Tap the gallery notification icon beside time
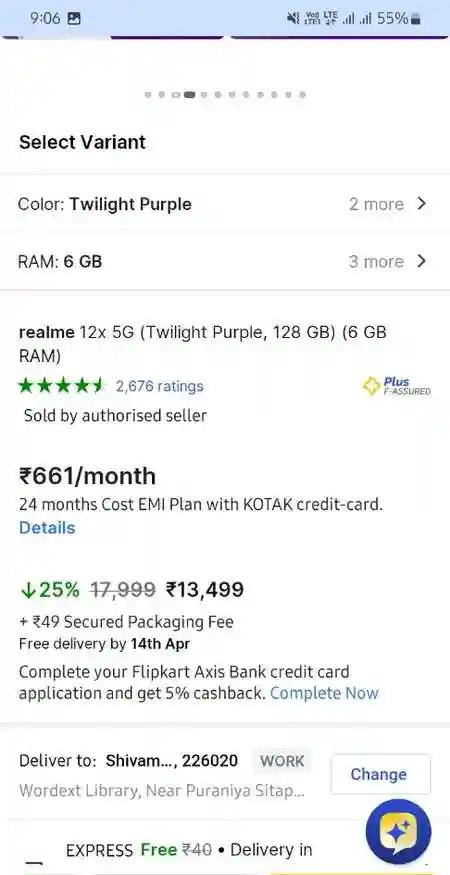This screenshot has width=450, height=875. coord(74,18)
